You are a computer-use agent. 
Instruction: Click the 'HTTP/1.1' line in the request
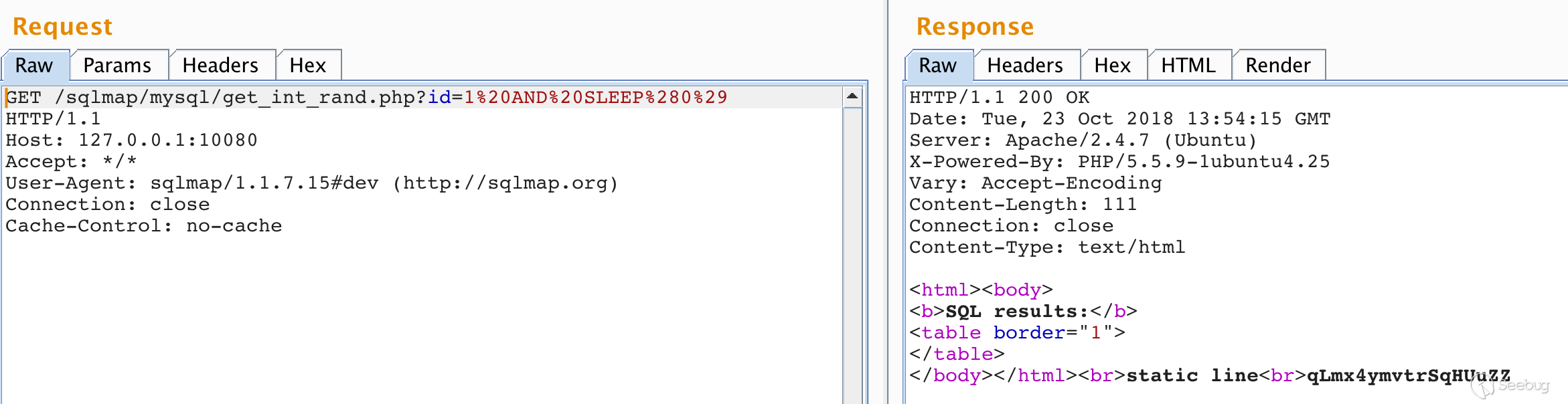coord(54,119)
